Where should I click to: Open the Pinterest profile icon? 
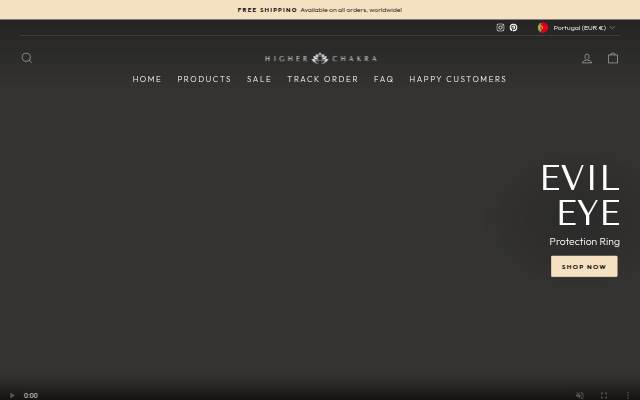(x=513, y=27)
